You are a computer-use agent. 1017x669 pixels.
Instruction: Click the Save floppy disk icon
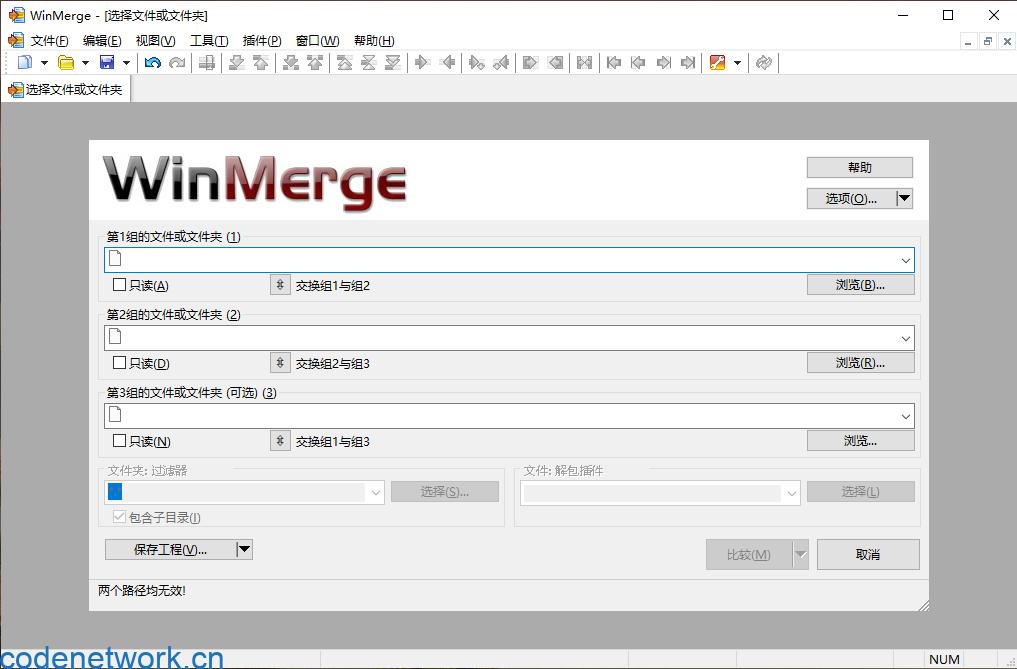(107, 63)
